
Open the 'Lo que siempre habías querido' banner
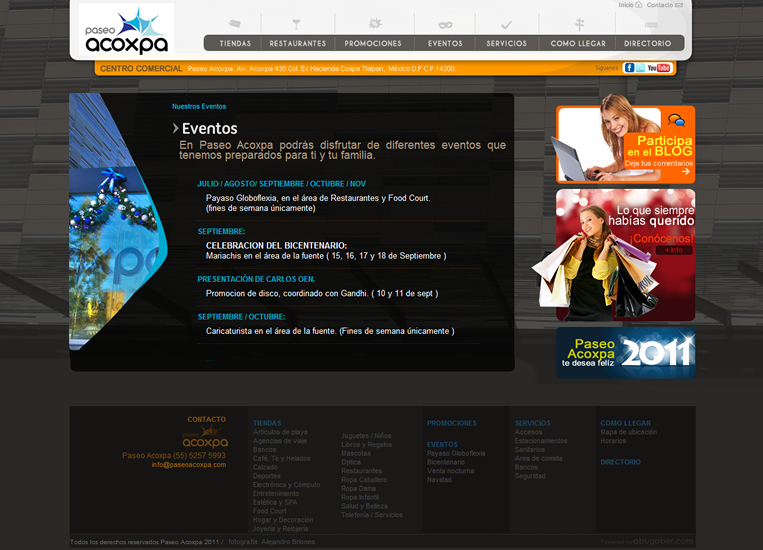click(x=626, y=255)
